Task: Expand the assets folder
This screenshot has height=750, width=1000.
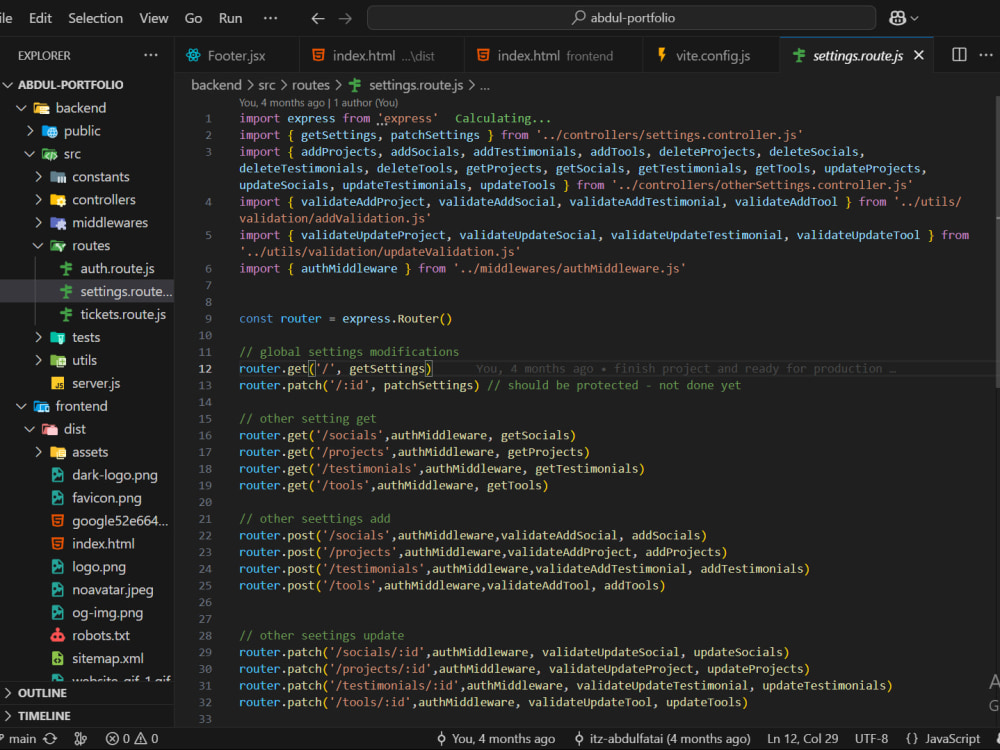Action: pyautogui.click(x=90, y=452)
